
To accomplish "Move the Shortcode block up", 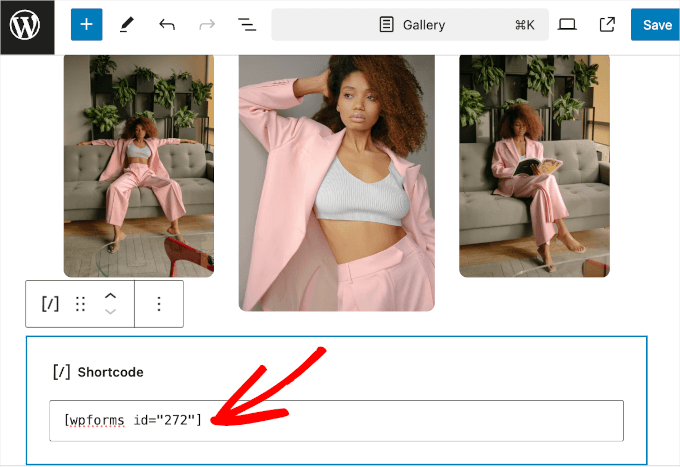I will click(111, 296).
